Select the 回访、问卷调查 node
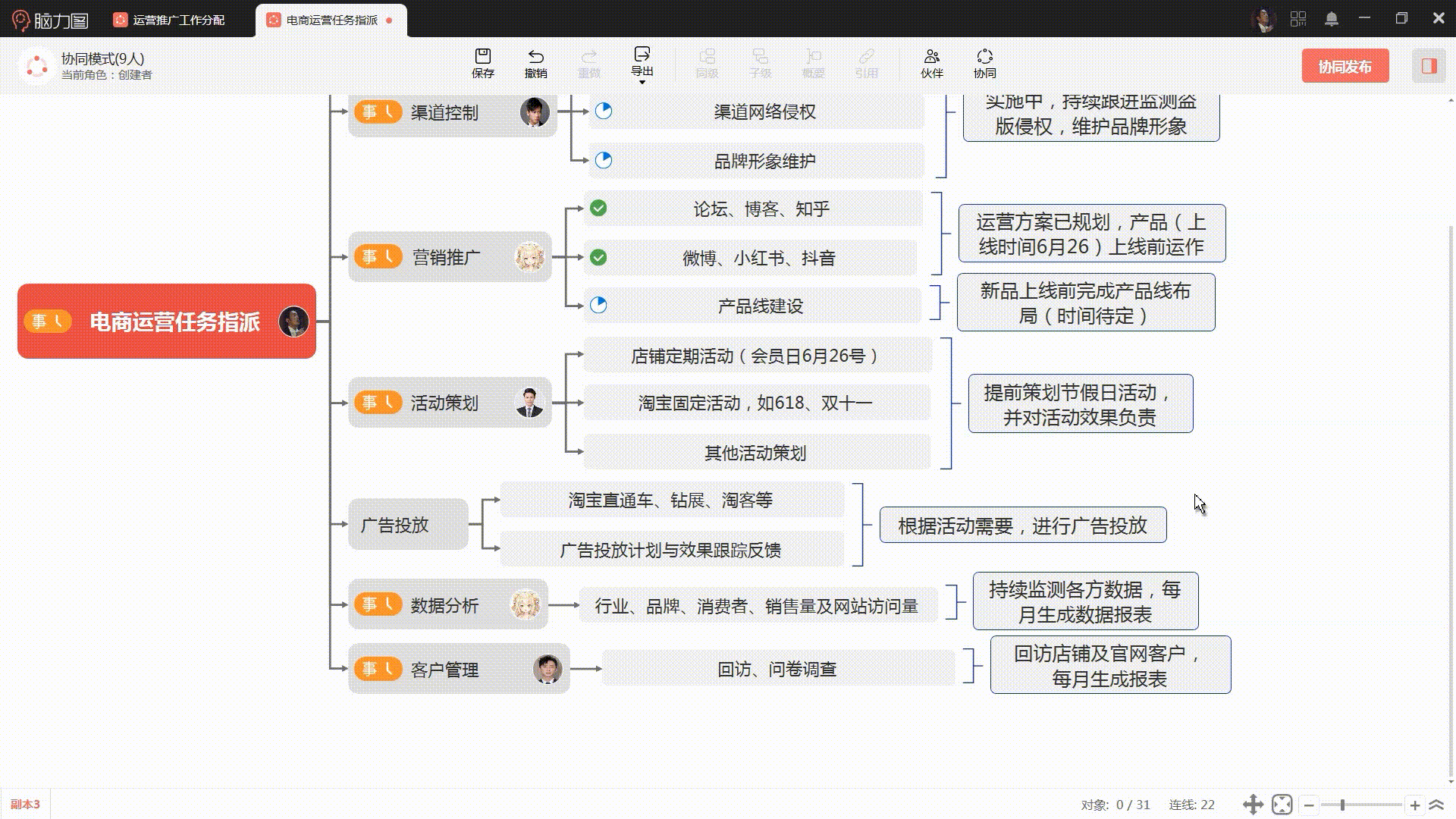Viewport: 1456px width, 819px height. 778,669
